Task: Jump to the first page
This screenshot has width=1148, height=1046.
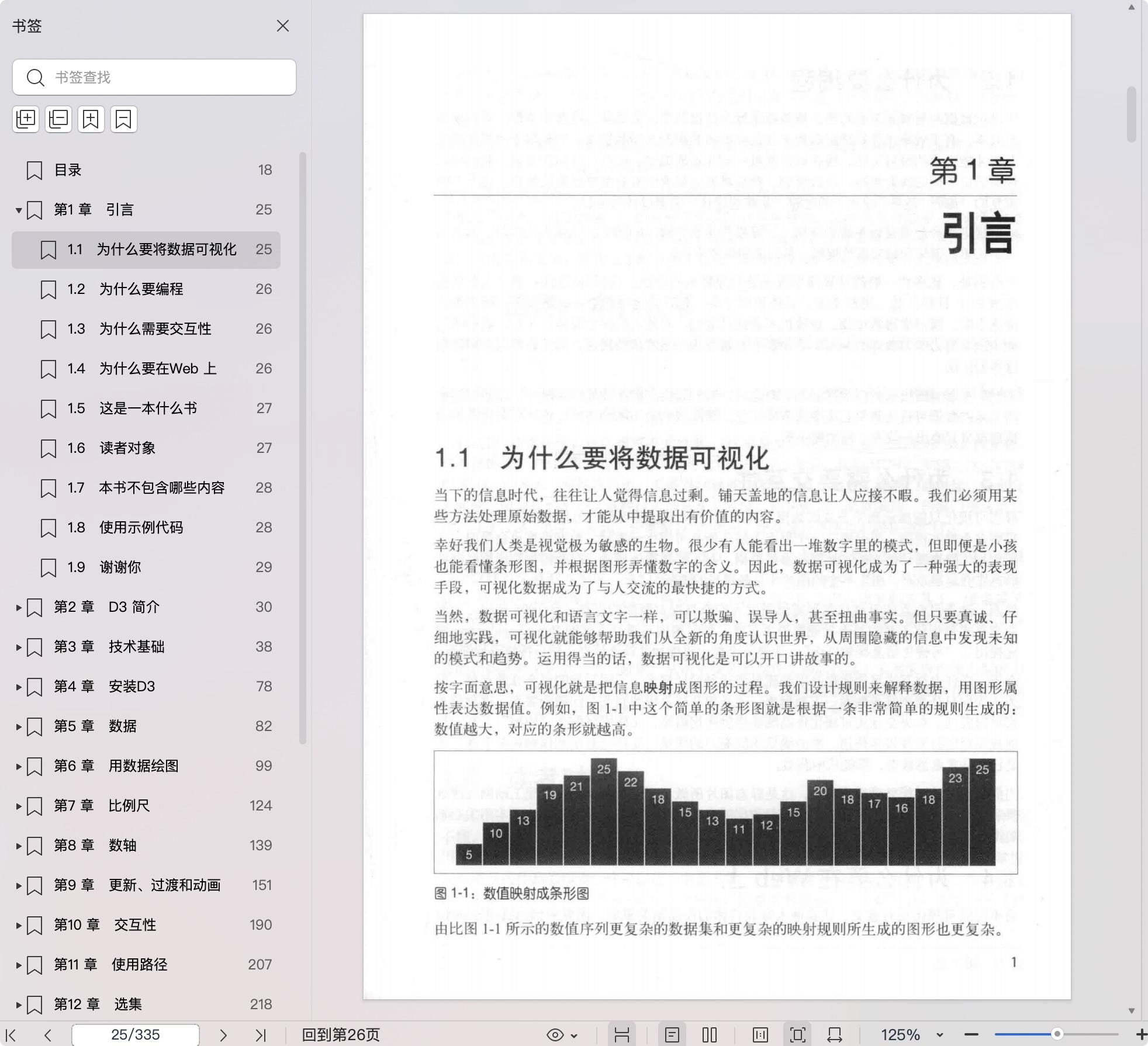Action: coord(11,1035)
